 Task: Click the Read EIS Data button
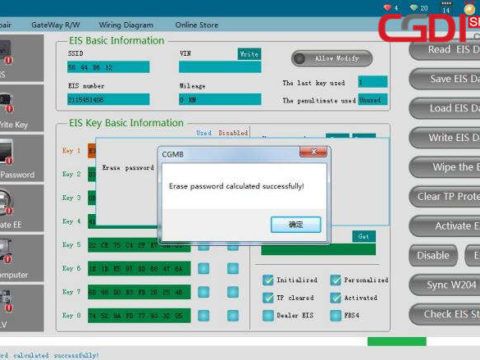pos(445,50)
